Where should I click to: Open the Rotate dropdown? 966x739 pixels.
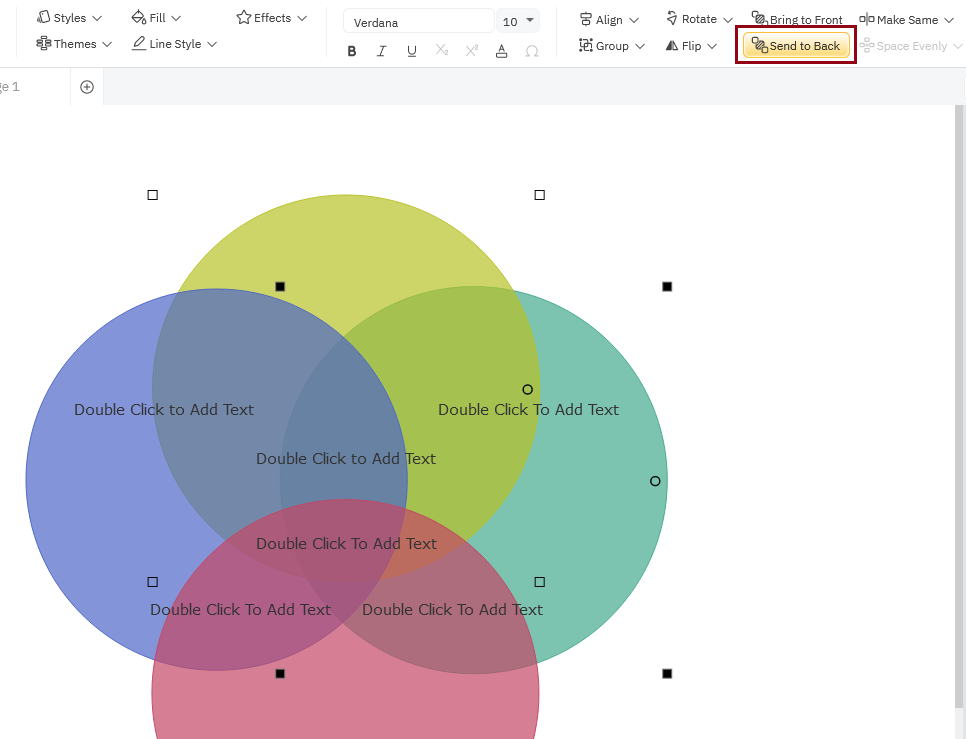pos(698,18)
